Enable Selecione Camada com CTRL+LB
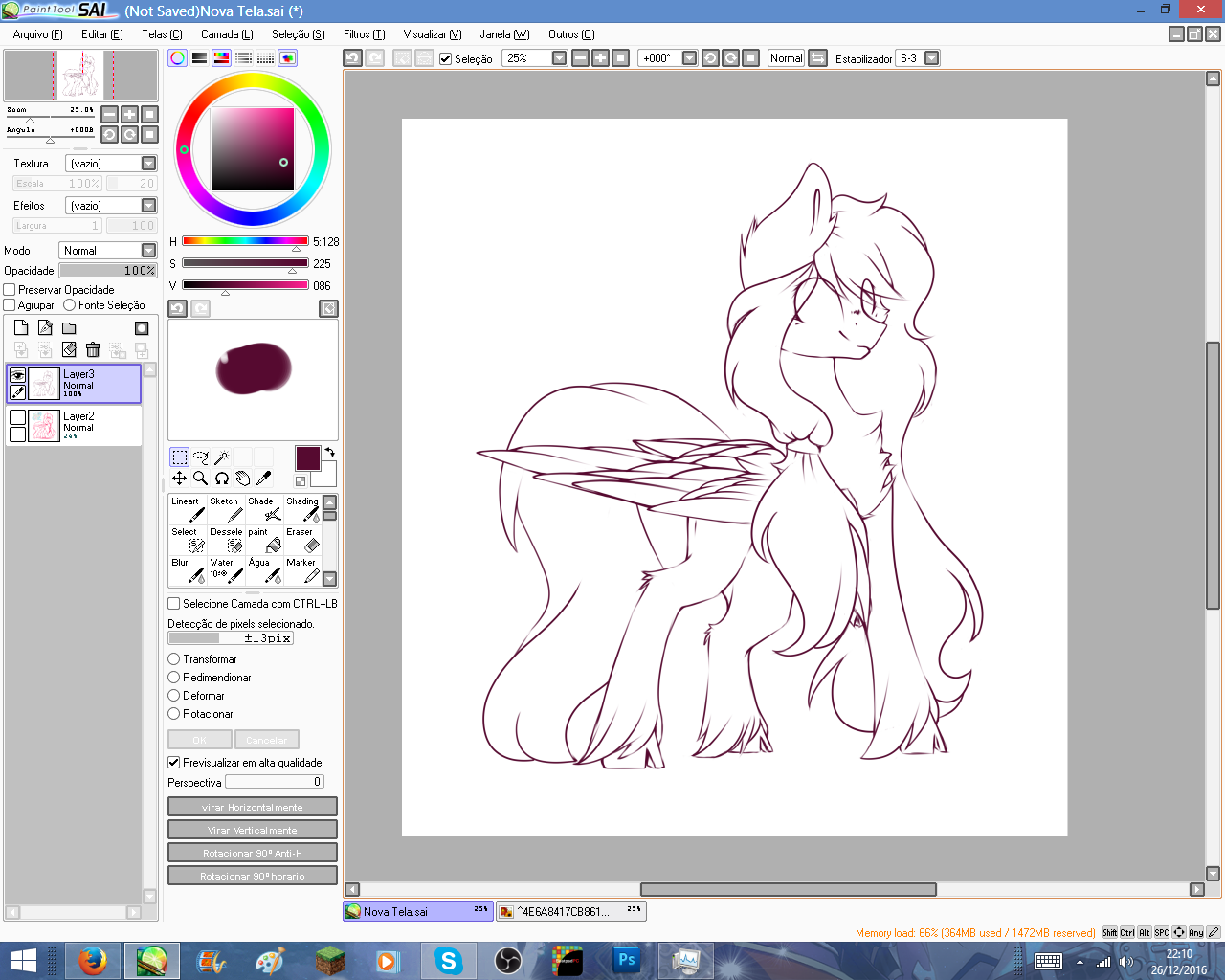This screenshot has height=980, width=1225. coord(173,604)
